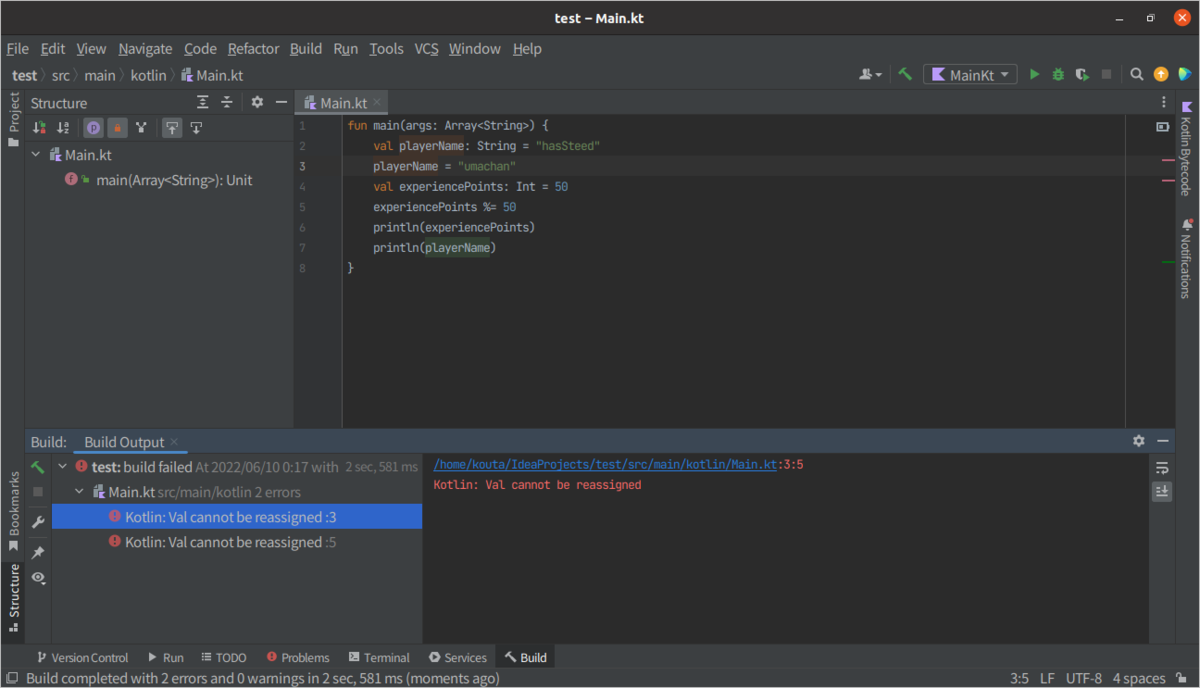
Task: Collapse the Main.kt 2 errors node
Action: 80,492
